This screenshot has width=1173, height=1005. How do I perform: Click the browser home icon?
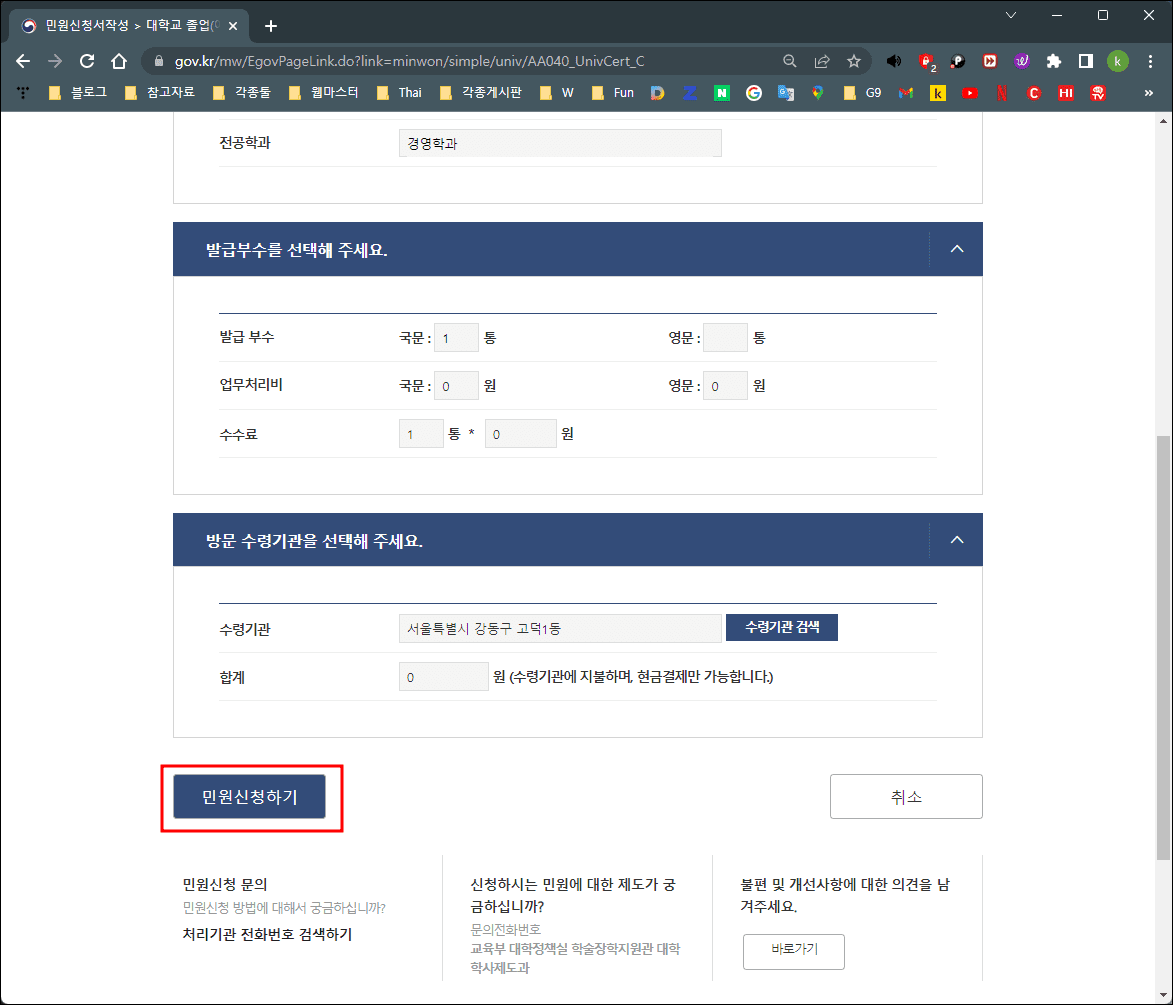(x=118, y=60)
